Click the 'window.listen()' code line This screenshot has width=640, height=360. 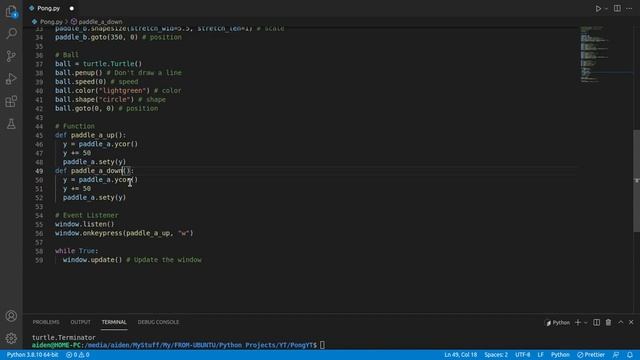click(84, 224)
